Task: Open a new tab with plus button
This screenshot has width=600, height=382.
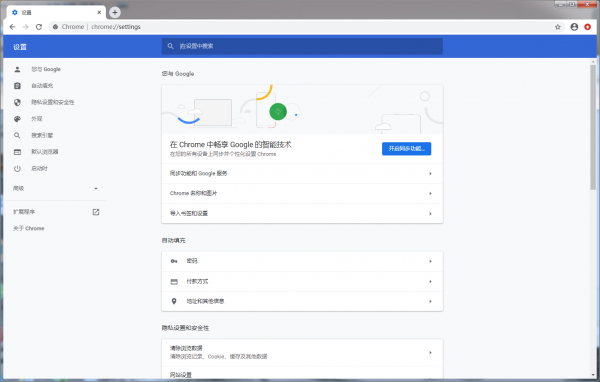Action: [115, 12]
